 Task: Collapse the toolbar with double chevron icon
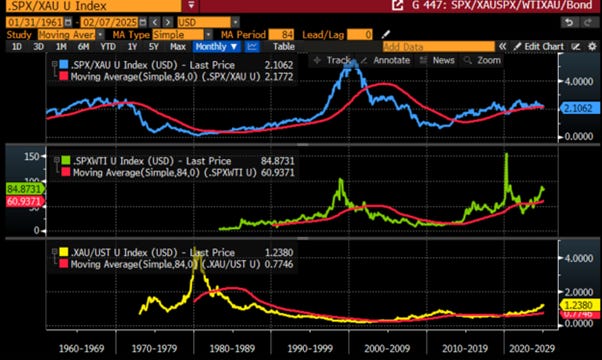tap(502, 46)
